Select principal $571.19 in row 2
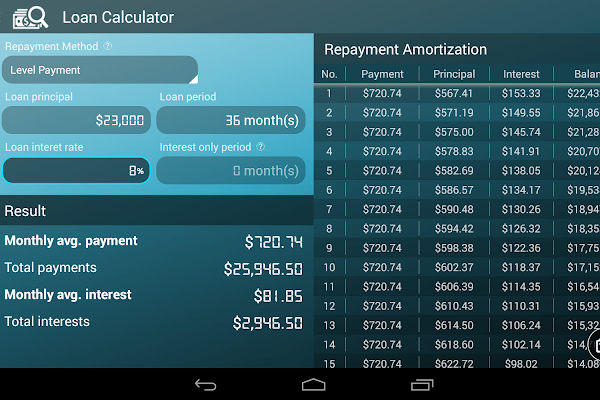Viewport: 600px width, 400px height. tap(454, 113)
